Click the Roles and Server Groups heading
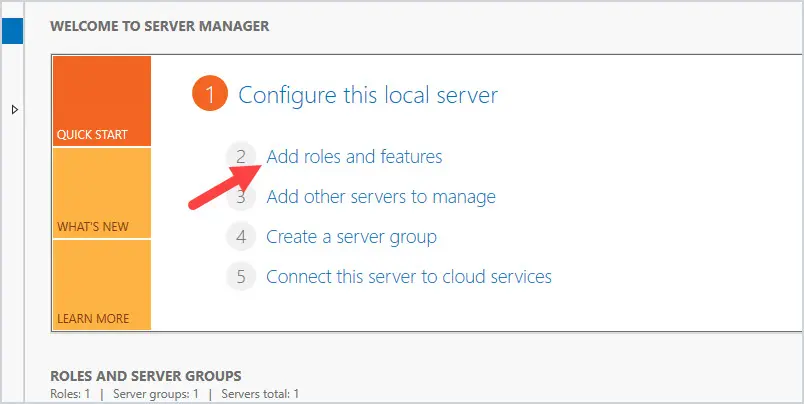This screenshot has width=804, height=404. [146, 376]
